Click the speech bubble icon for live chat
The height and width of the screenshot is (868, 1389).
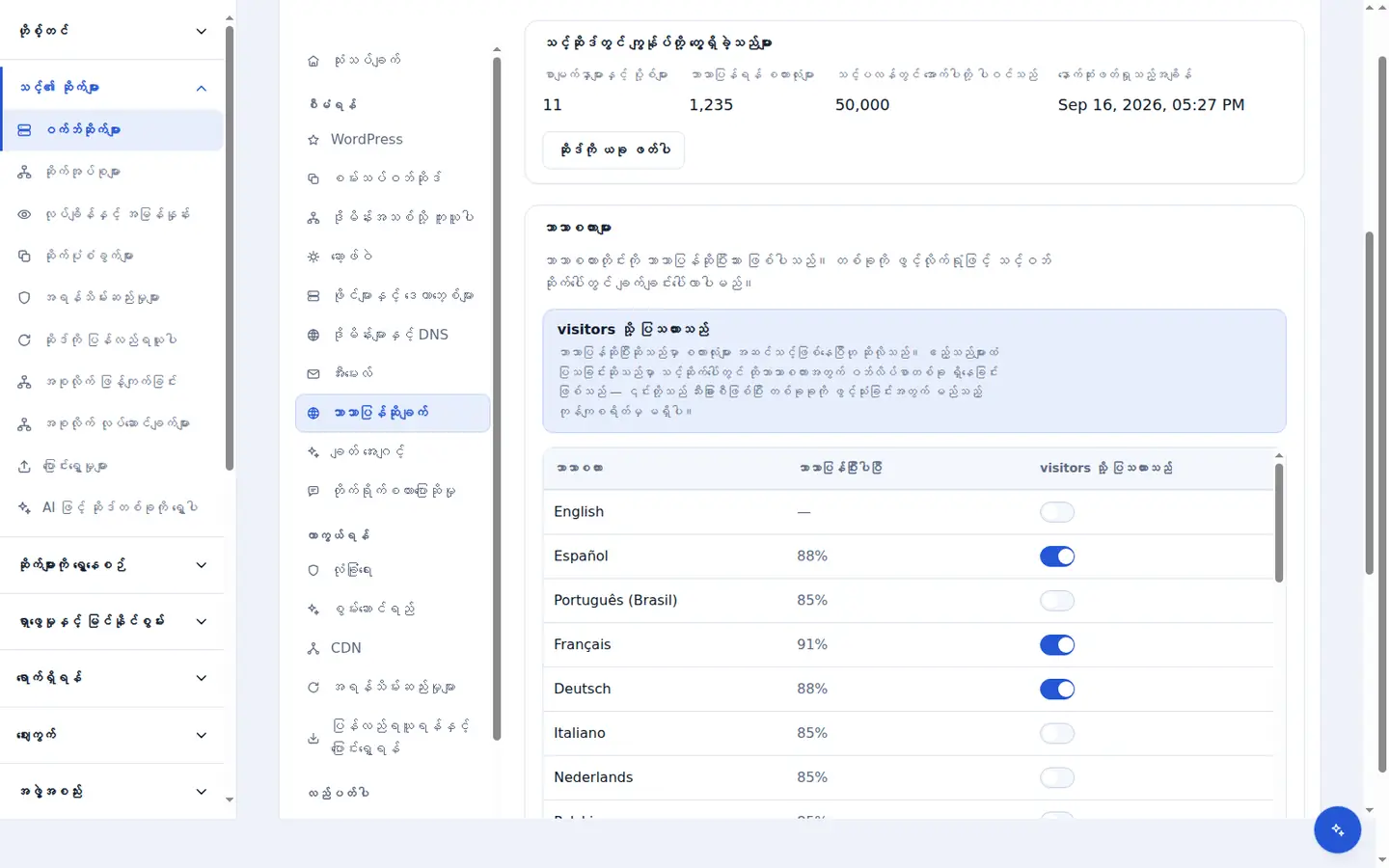(313, 491)
